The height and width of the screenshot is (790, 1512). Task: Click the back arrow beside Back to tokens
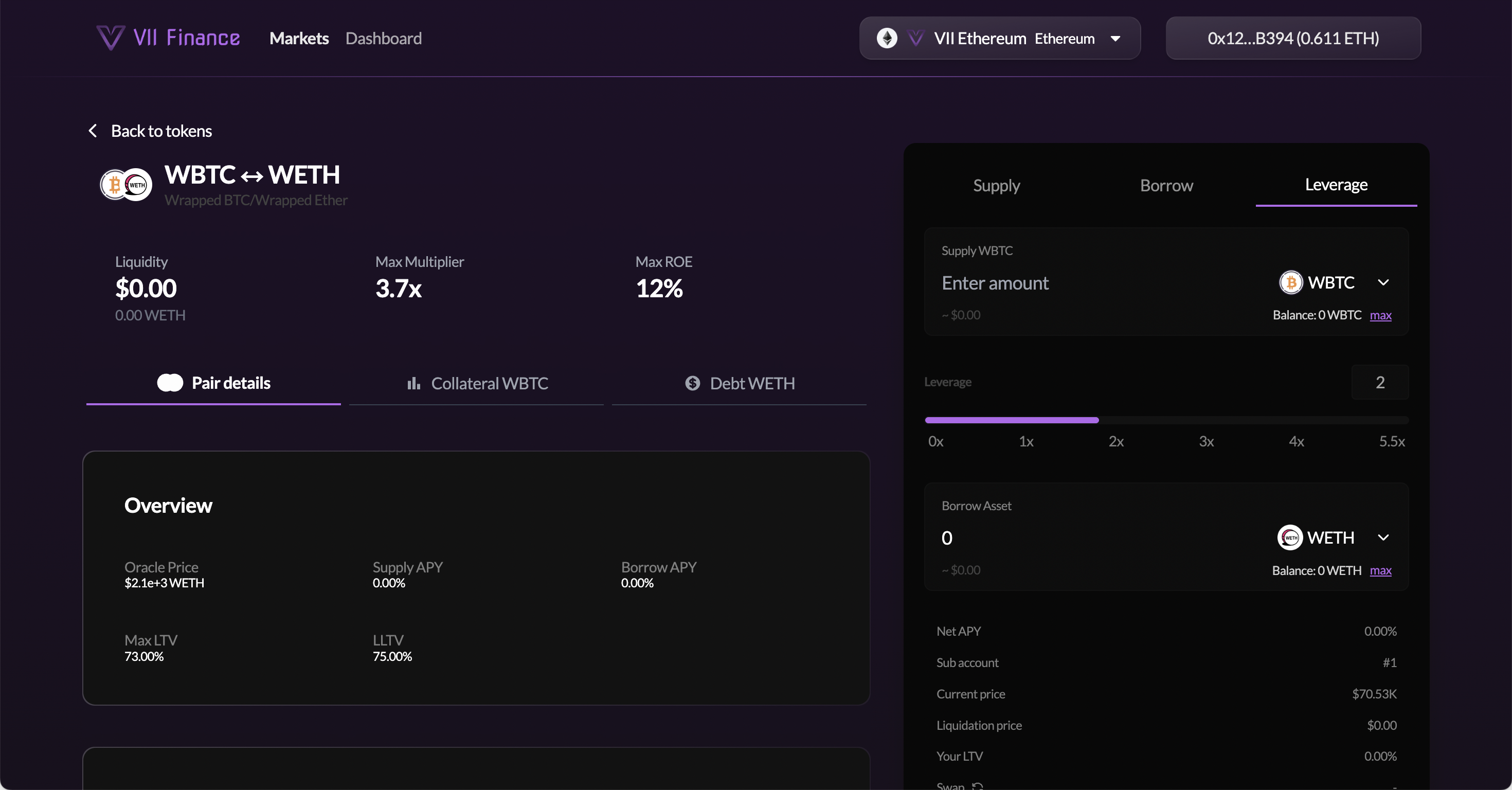92,130
